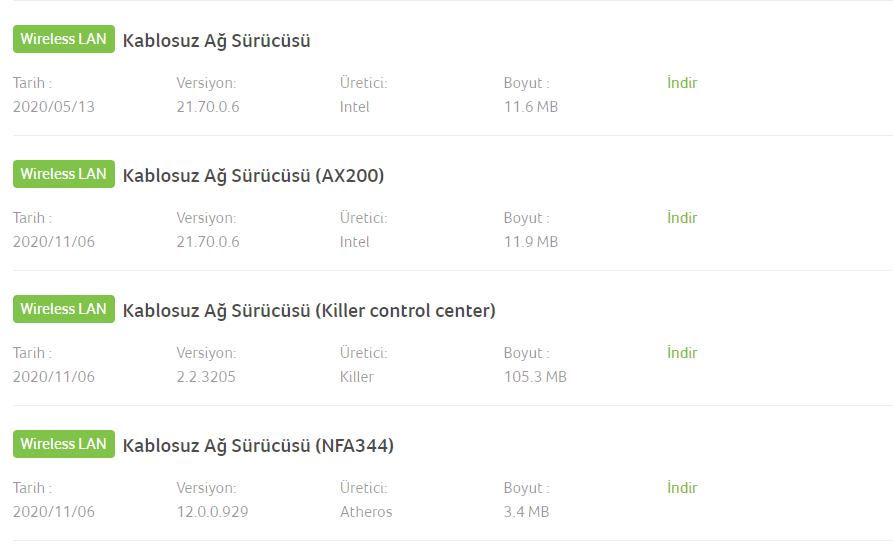893x549 pixels.
Task: Click İndir for Killer control center
Action: click(x=682, y=353)
